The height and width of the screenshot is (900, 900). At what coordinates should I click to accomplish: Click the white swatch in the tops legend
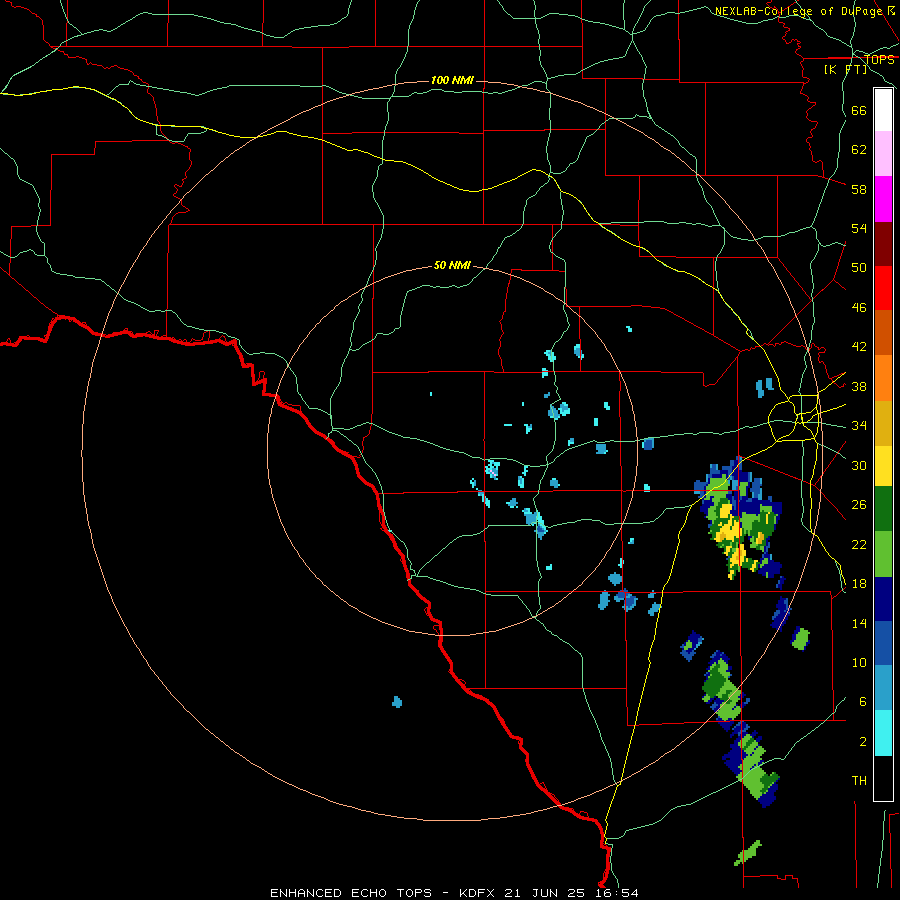pyautogui.click(x=883, y=110)
